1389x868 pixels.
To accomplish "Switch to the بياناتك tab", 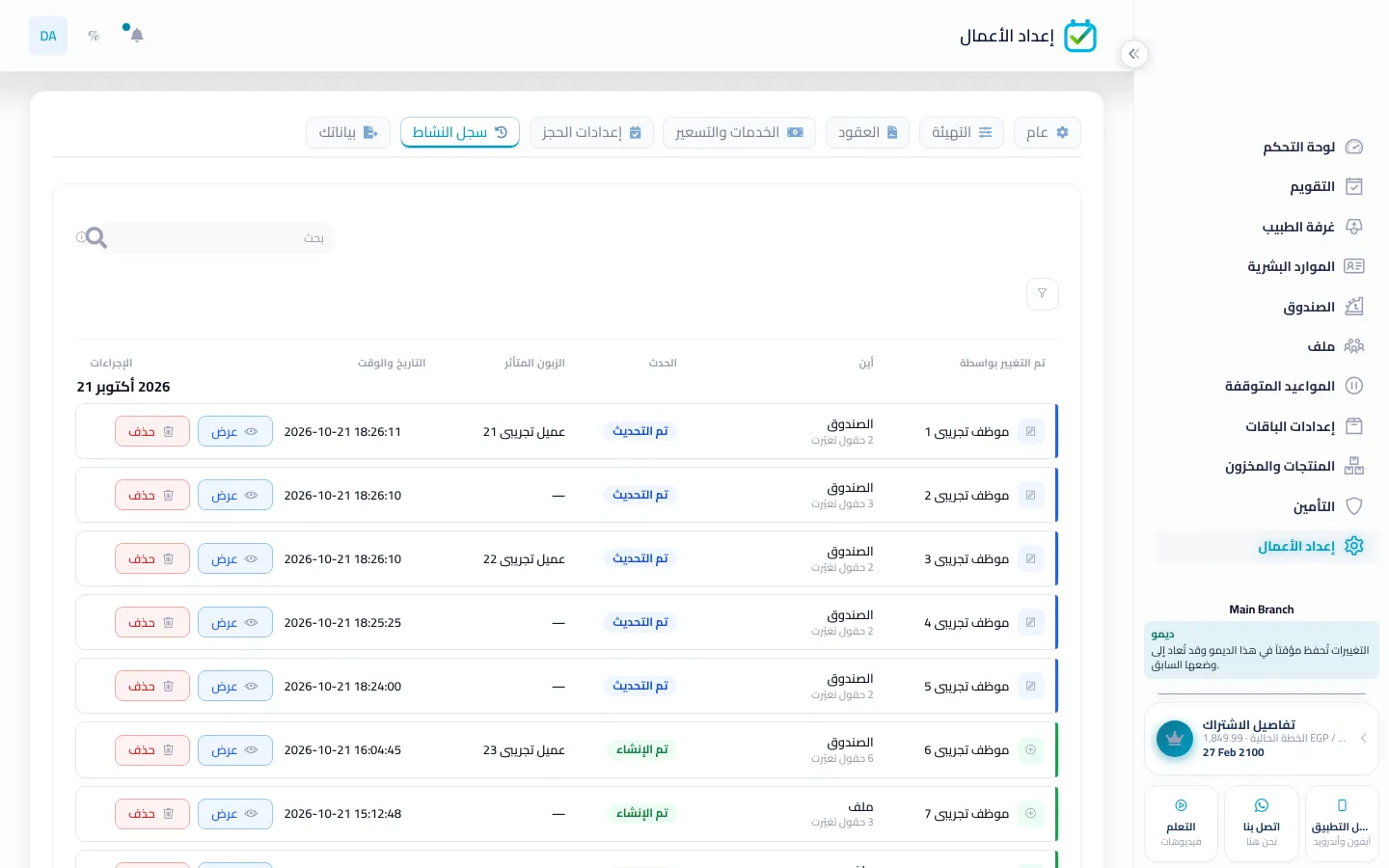I will pyautogui.click(x=348, y=132).
